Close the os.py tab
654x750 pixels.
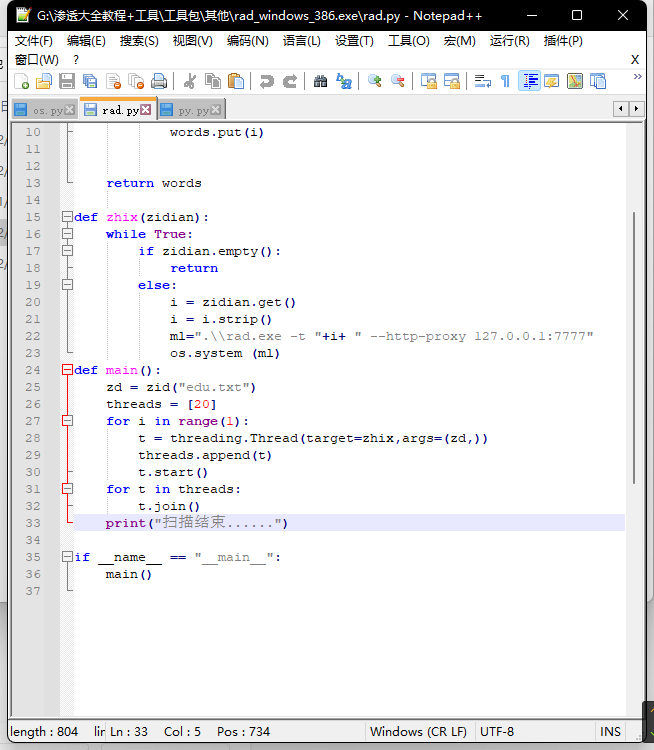69,110
